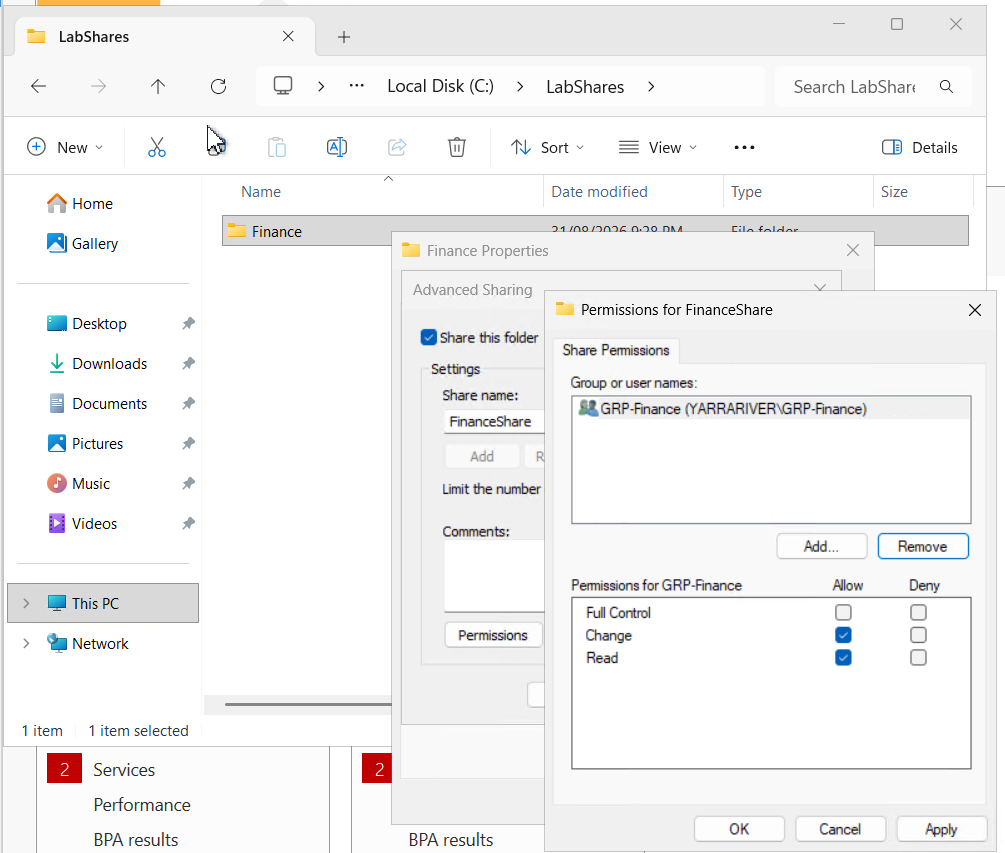Viewport: 1005px width, 853px height.
Task: Click Local Disk (C:) breadcrumb
Action: [440, 87]
